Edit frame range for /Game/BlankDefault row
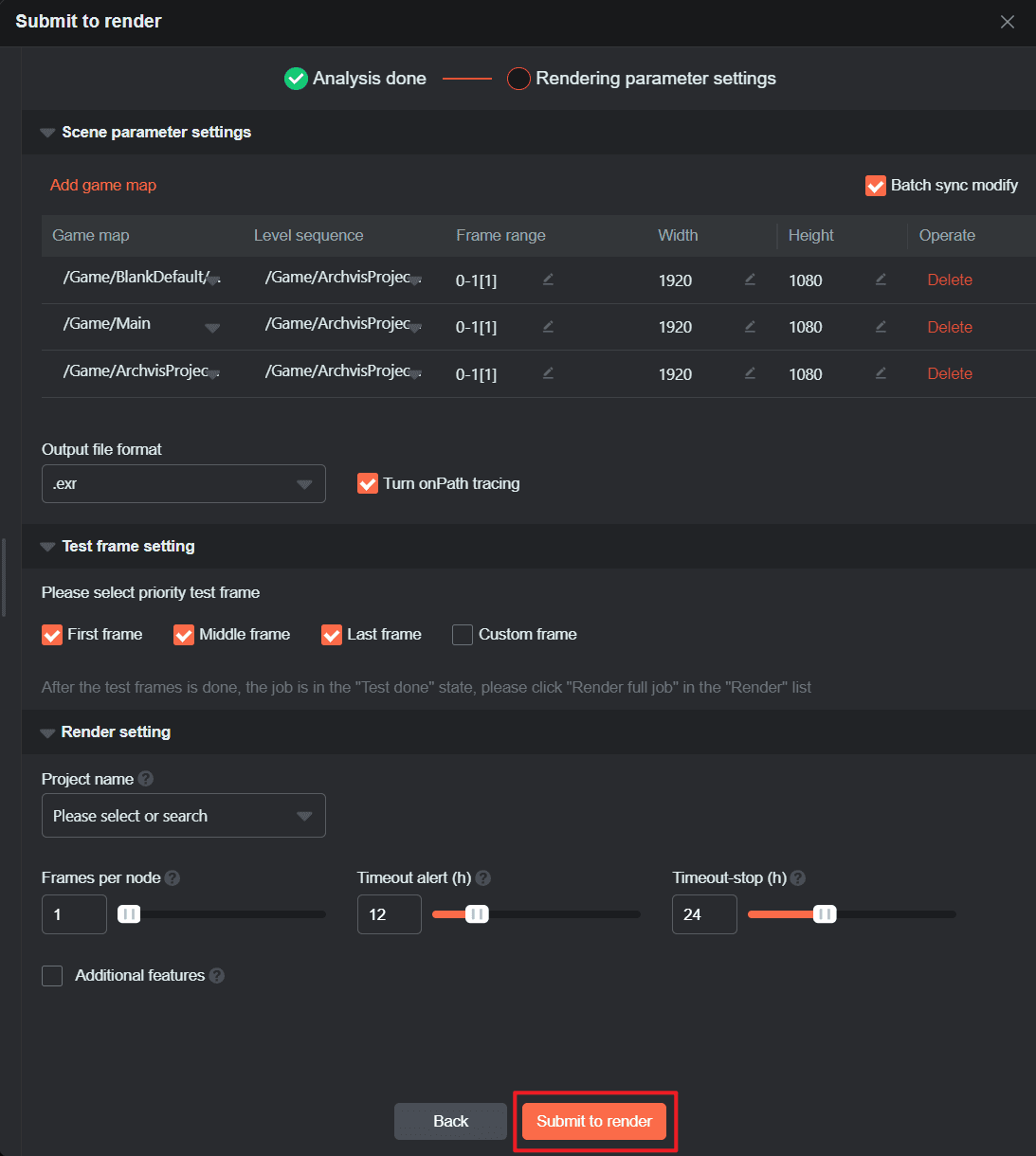This screenshot has height=1156, width=1036. click(x=548, y=280)
